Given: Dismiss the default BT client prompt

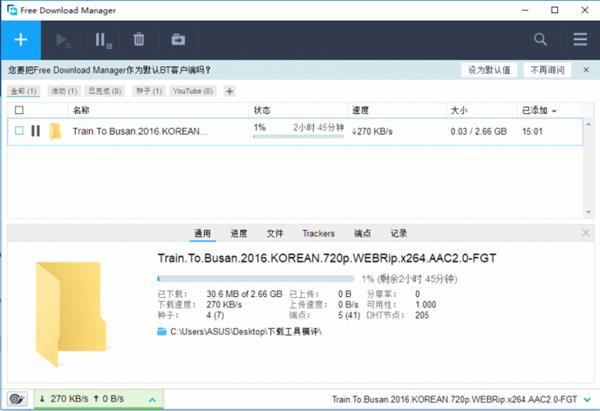Looking at the screenshot, I should point(586,70).
